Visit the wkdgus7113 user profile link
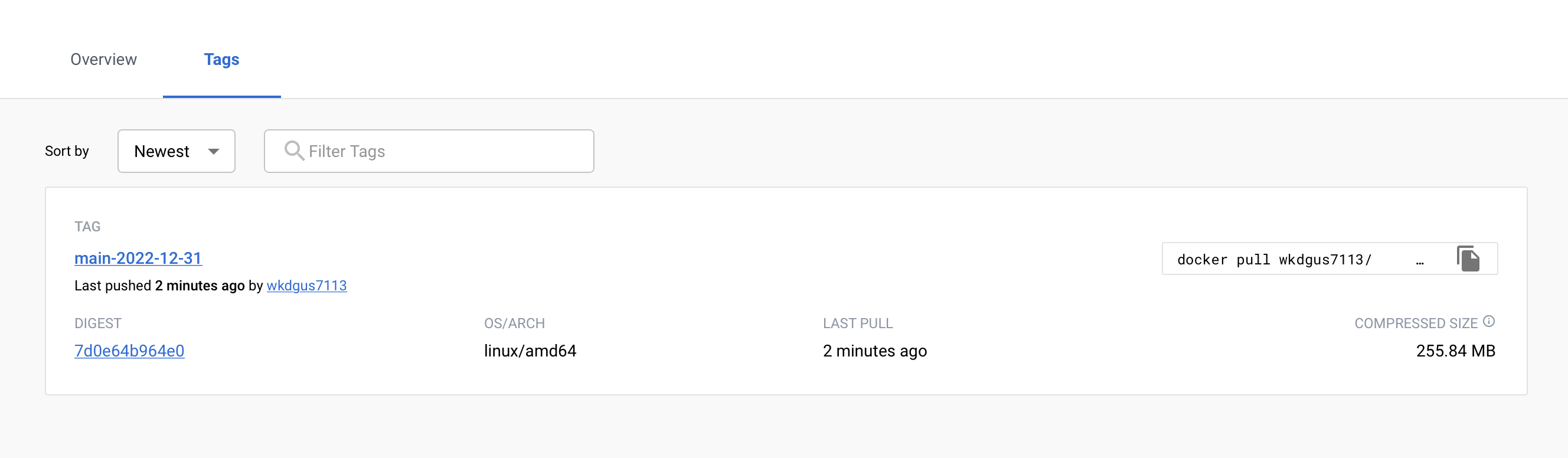The image size is (1568, 458). pyautogui.click(x=307, y=285)
